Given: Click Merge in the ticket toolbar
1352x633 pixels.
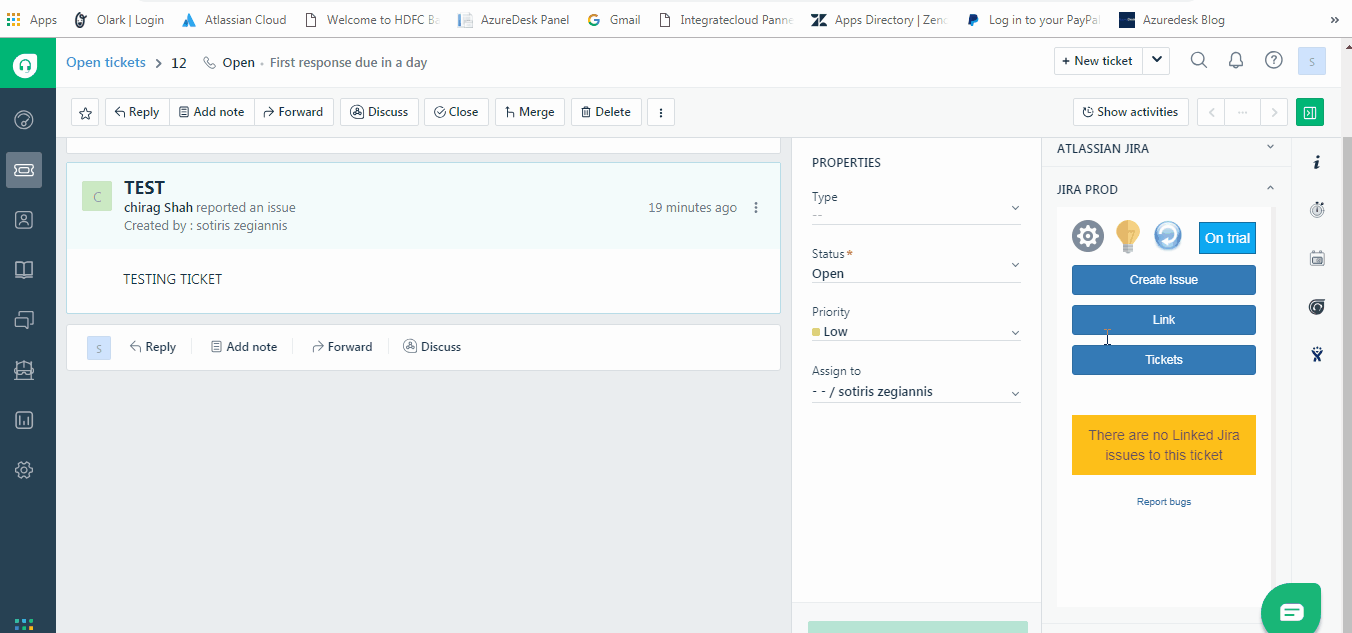Looking at the screenshot, I should 530,112.
